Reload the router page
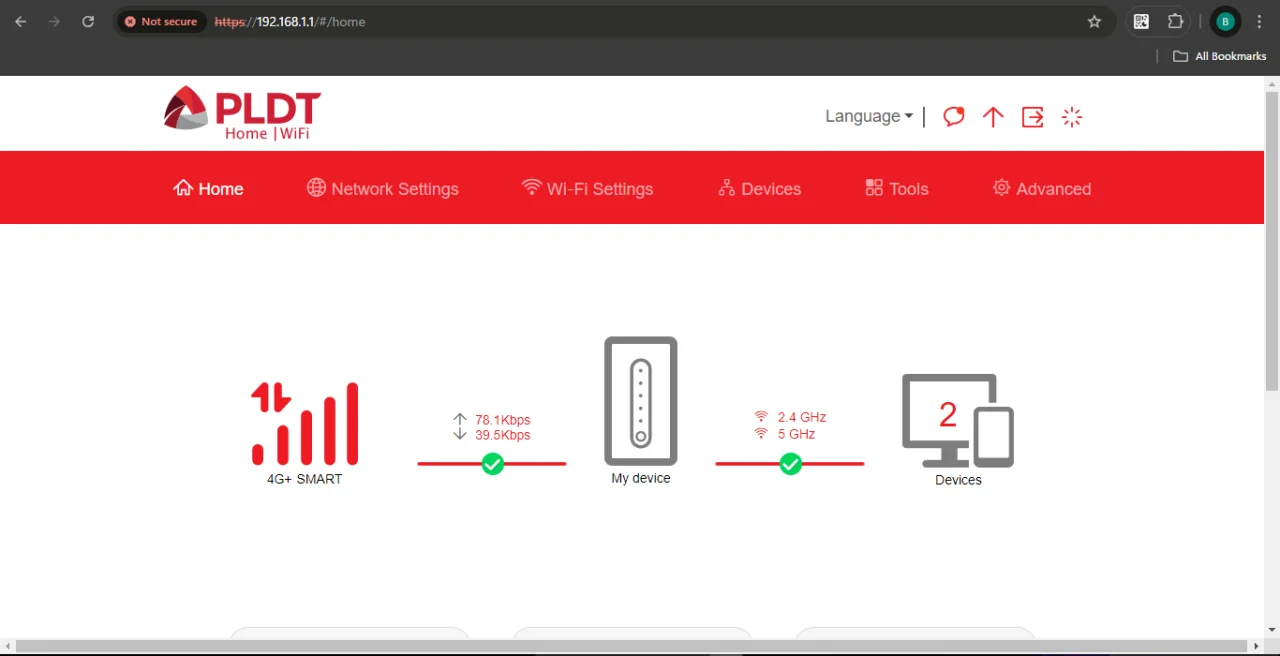1280x656 pixels. coord(88,21)
